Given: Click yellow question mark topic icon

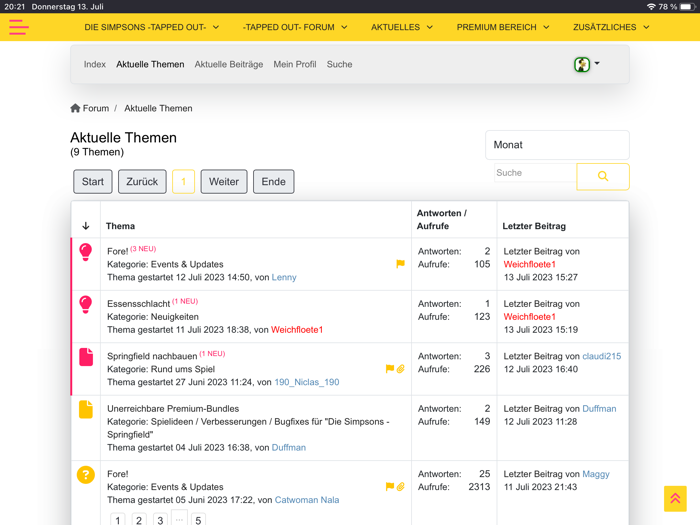Looking at the screenshot, I should (x=86, y=475).
